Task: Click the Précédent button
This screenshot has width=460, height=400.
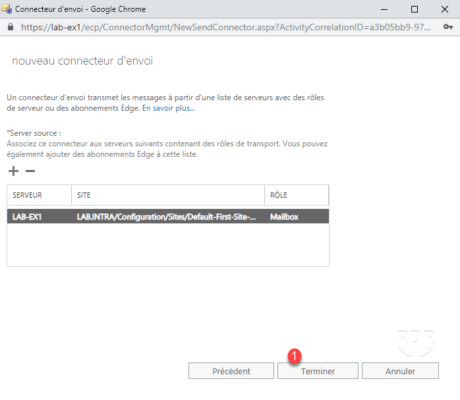Action: (x=231, y=371)
